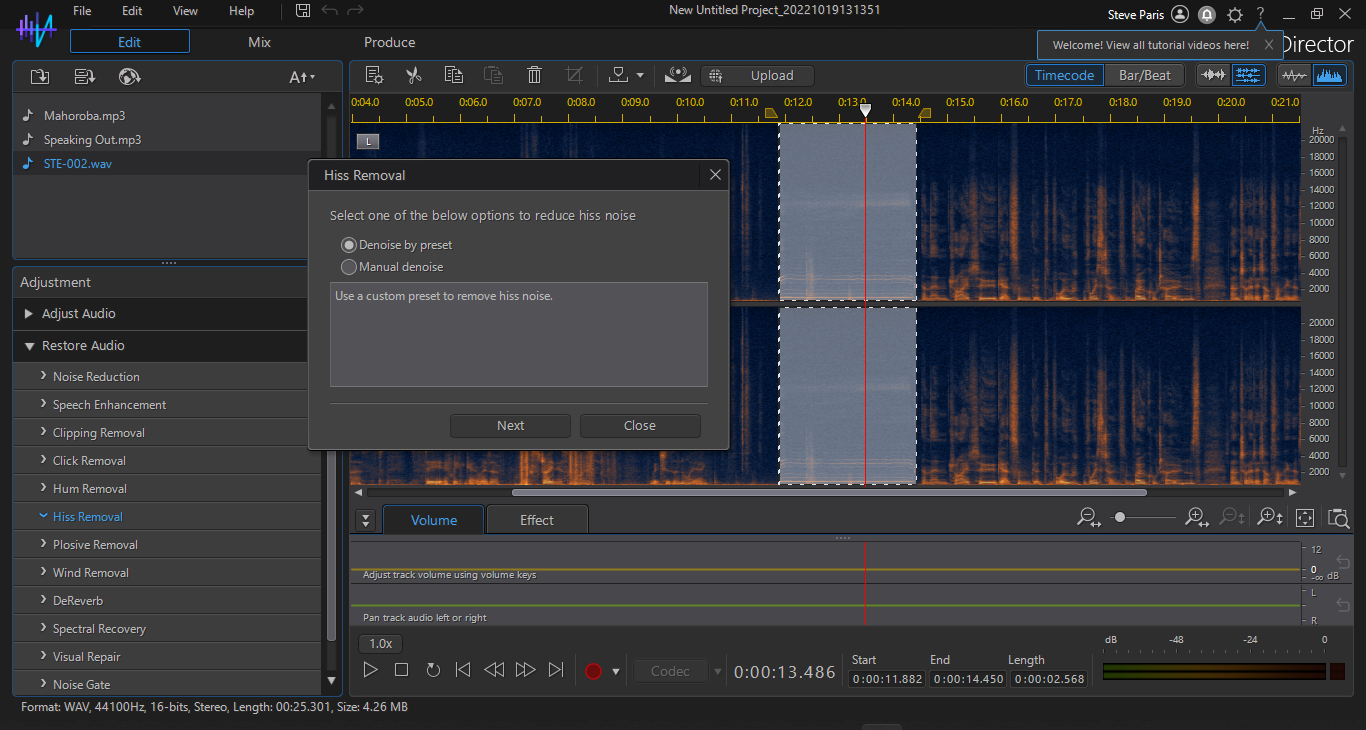The image size is (1366, 730).
Task: Click the delete trash can icon
Action: (534, 75)
